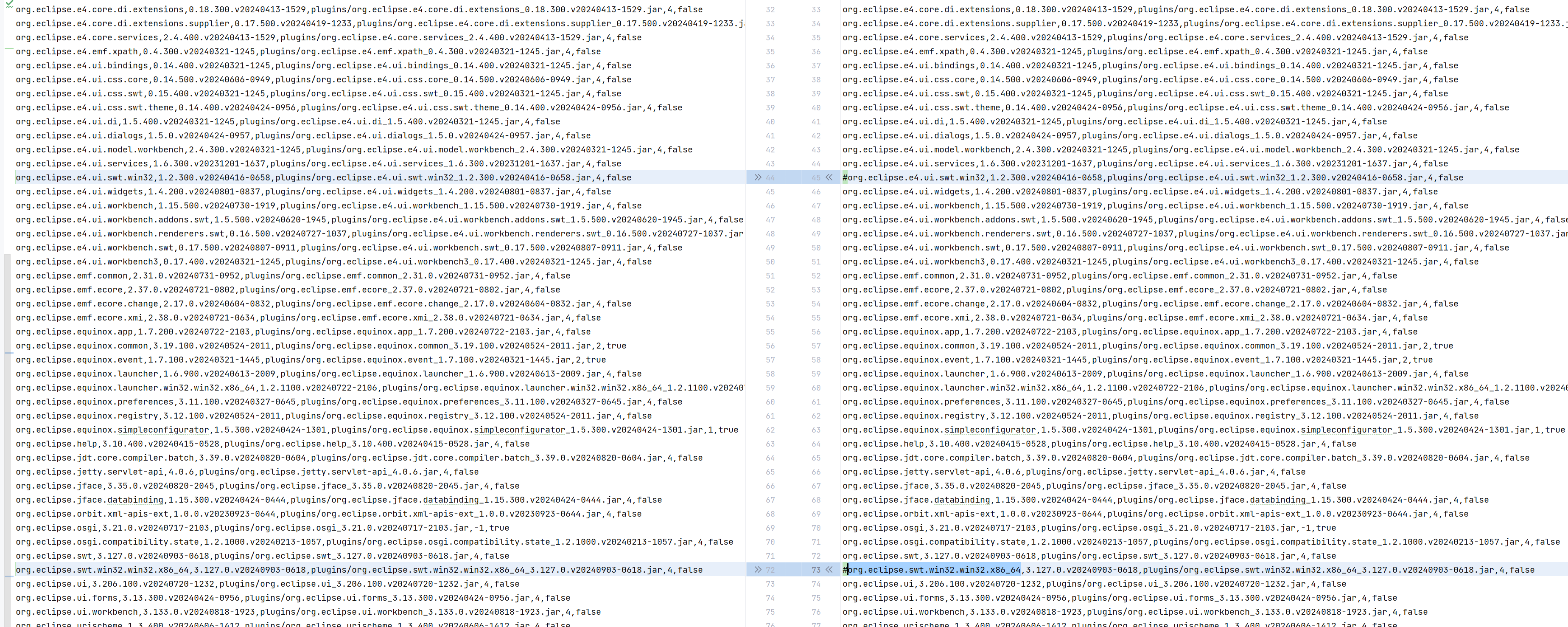This screenshot has height=627, width=1568.
Task: Click org.eclipse.emf.common line in left pane
Action: coord(293,276)
